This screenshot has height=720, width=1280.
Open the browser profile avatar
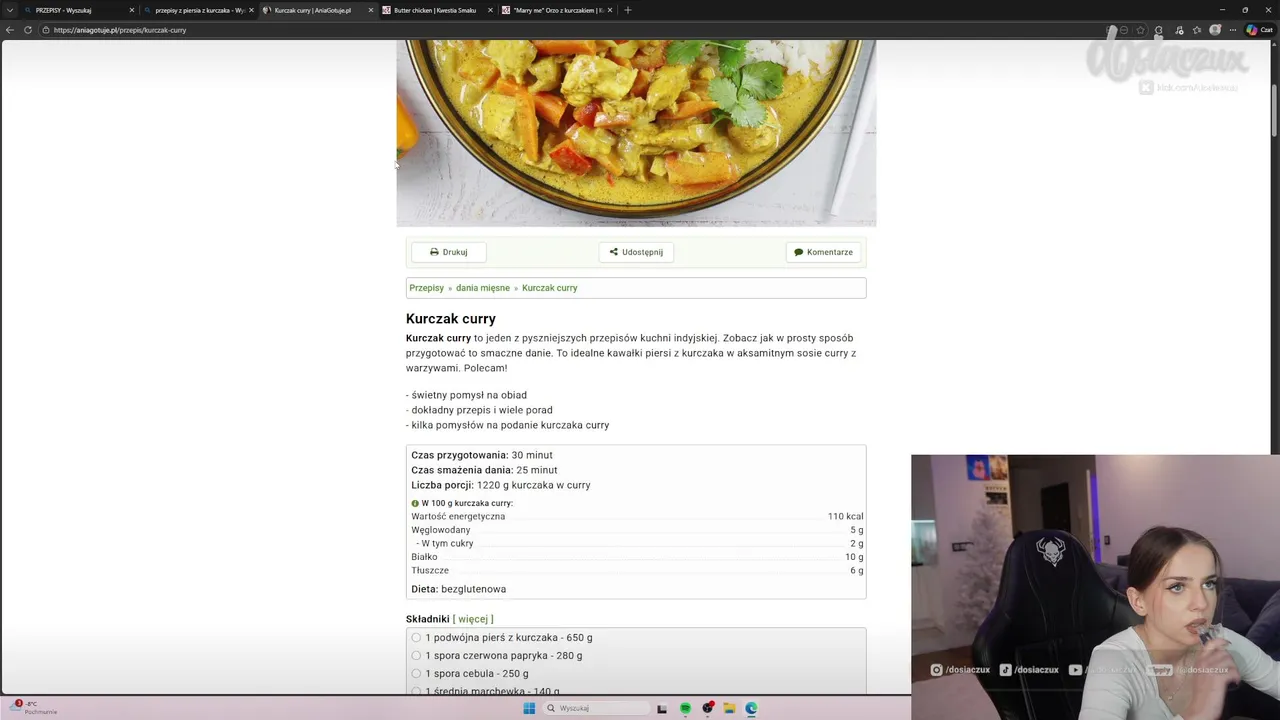point(1215,30)
